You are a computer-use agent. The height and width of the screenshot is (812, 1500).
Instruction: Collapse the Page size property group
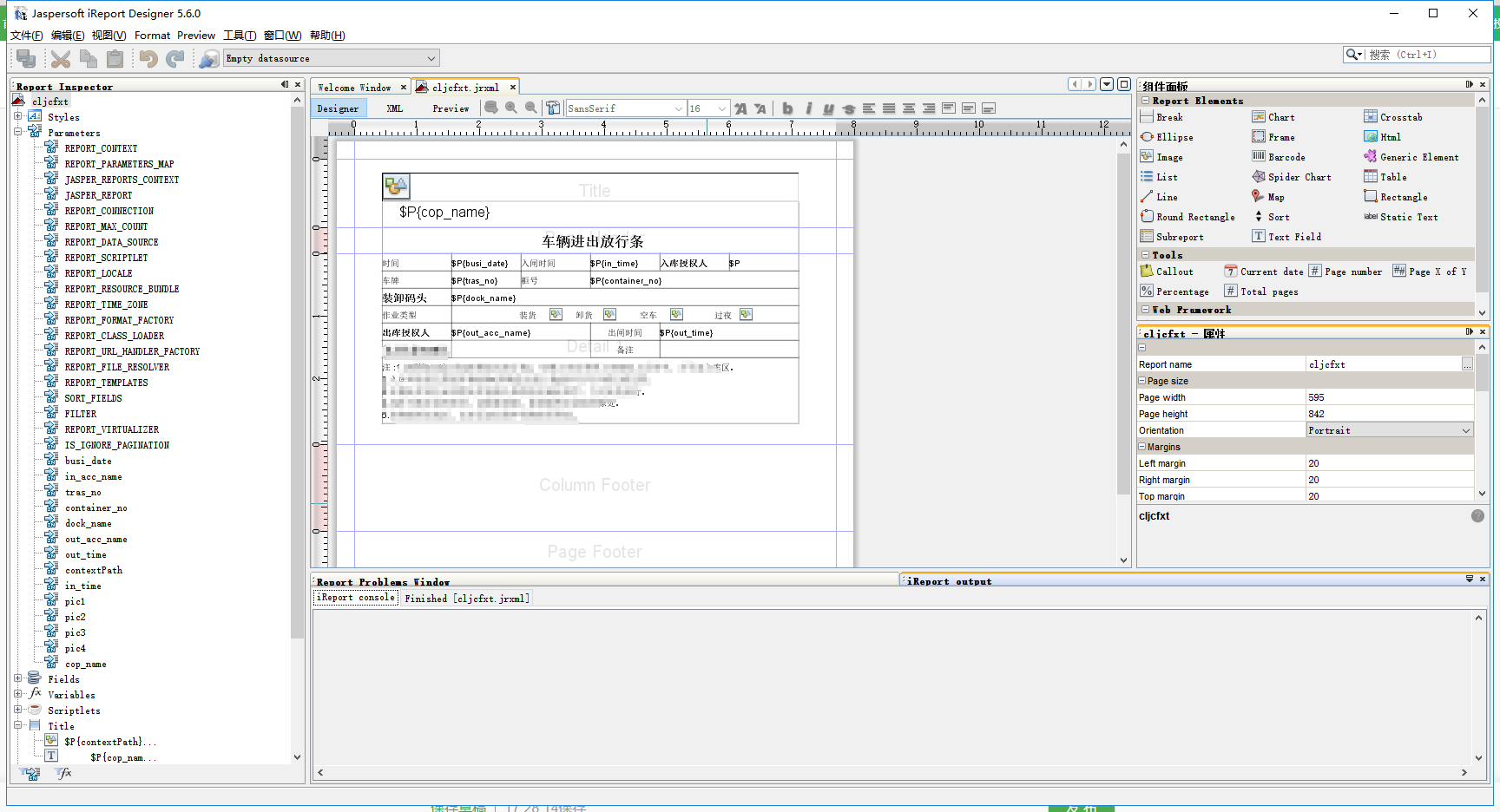pos(1142,381)
